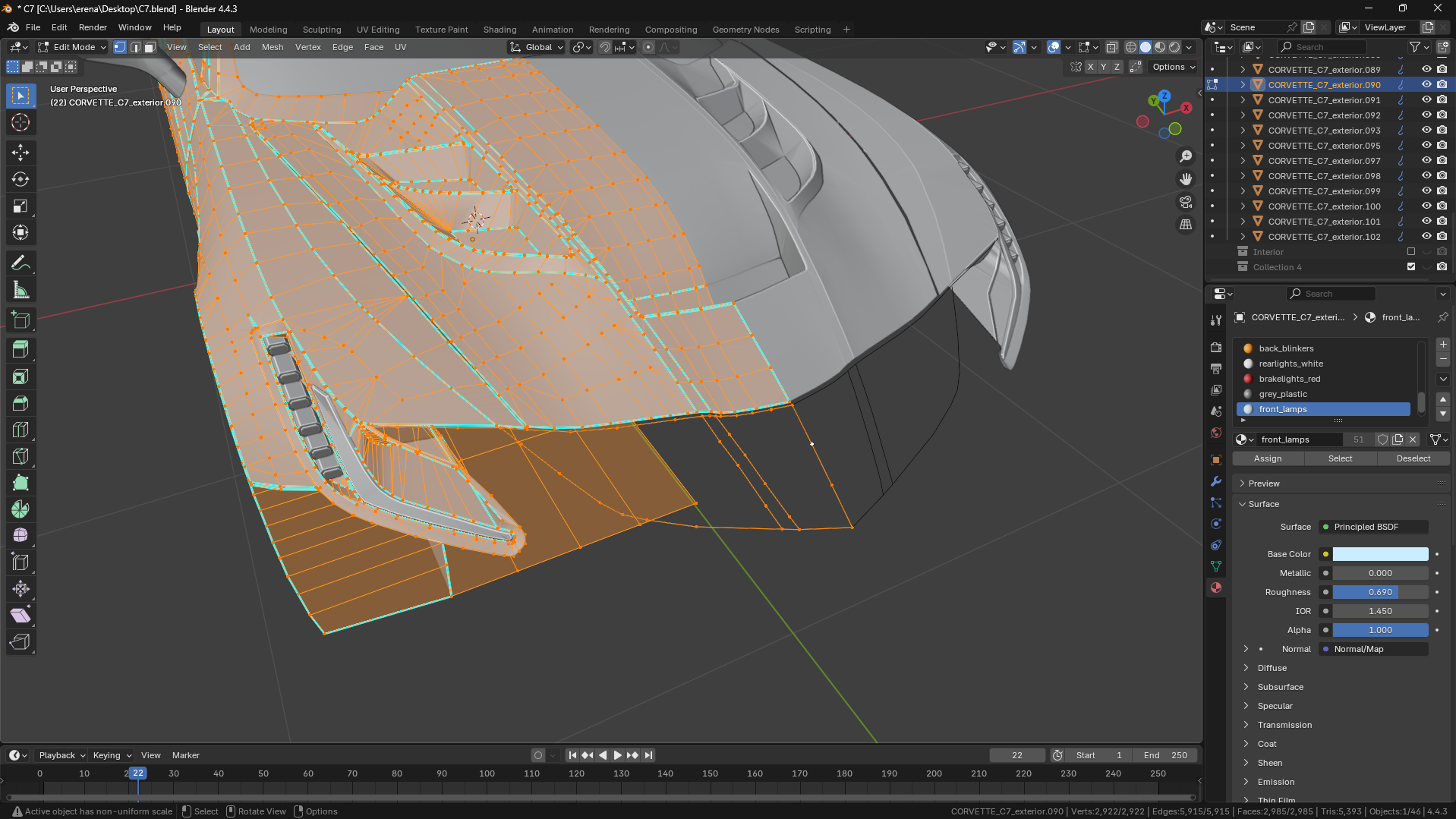Choose the Bevel tool
The height and width of the screenshot is (819, 1456).
point(20,403)
